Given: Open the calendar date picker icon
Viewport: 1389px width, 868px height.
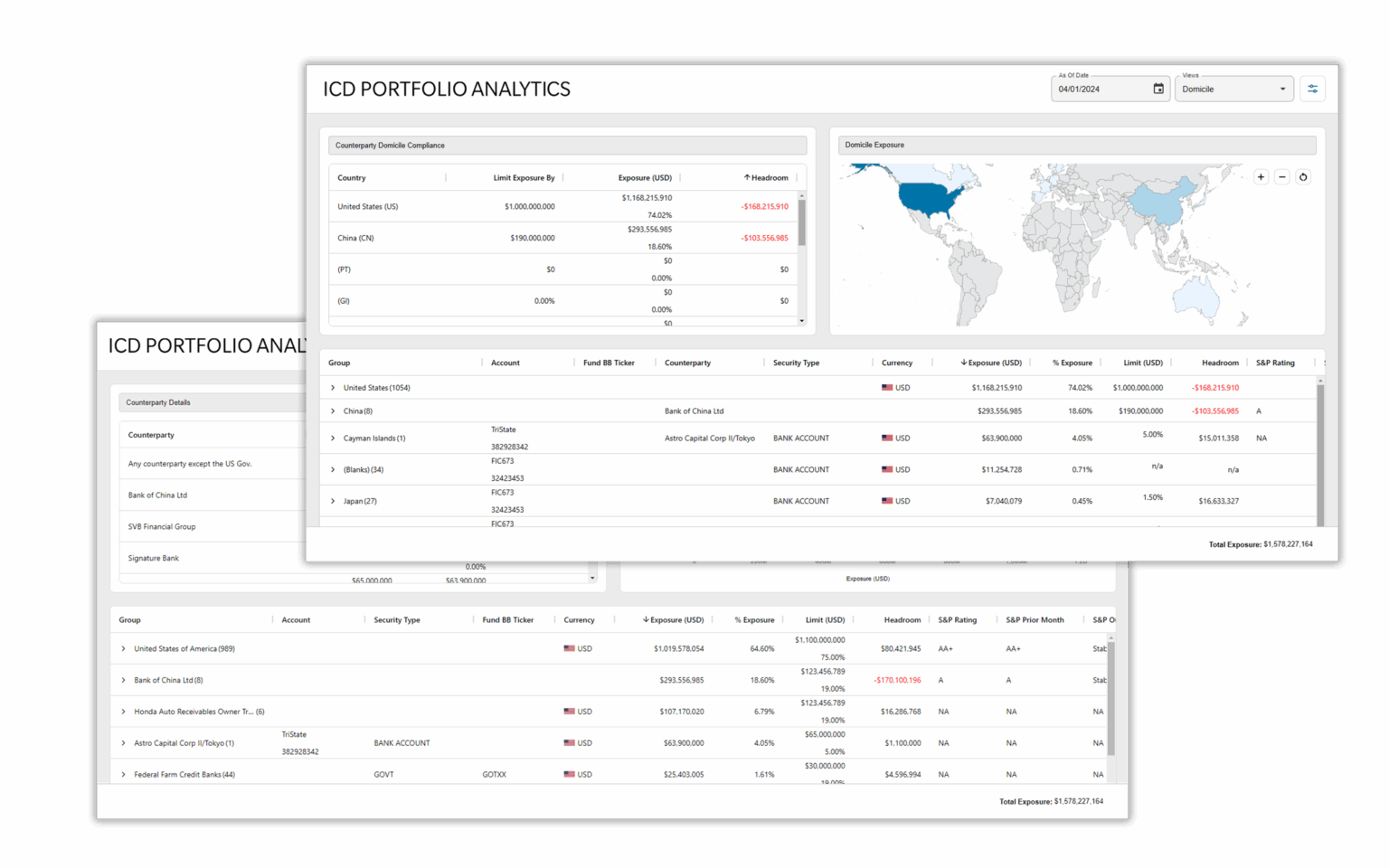Looking at the screenshot, I should pyautogui.click(x=1158, y=89).
